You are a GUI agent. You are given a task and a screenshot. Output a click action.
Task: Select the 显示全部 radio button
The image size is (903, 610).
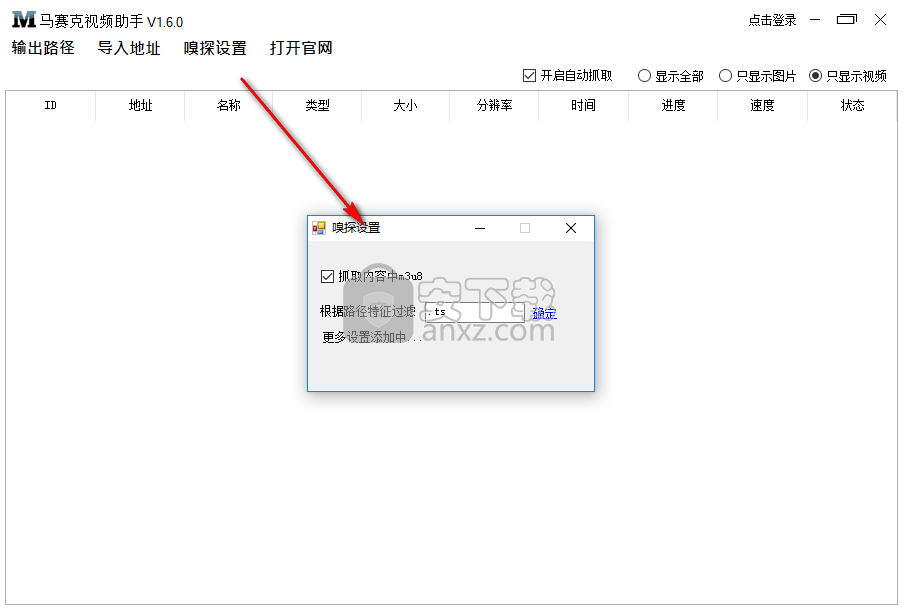point(645,76)
